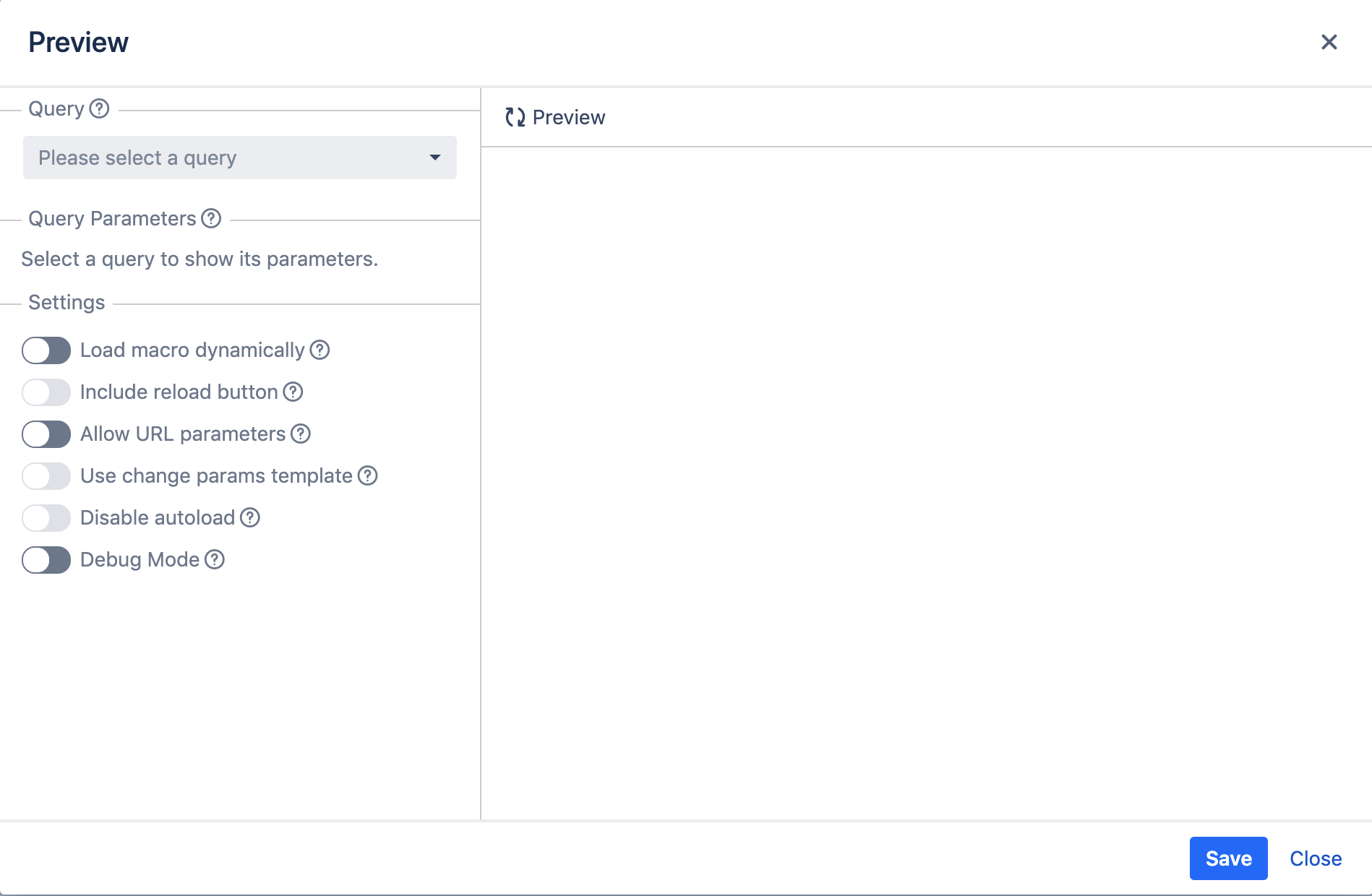Click the Save button

(x=1229, y=858)
